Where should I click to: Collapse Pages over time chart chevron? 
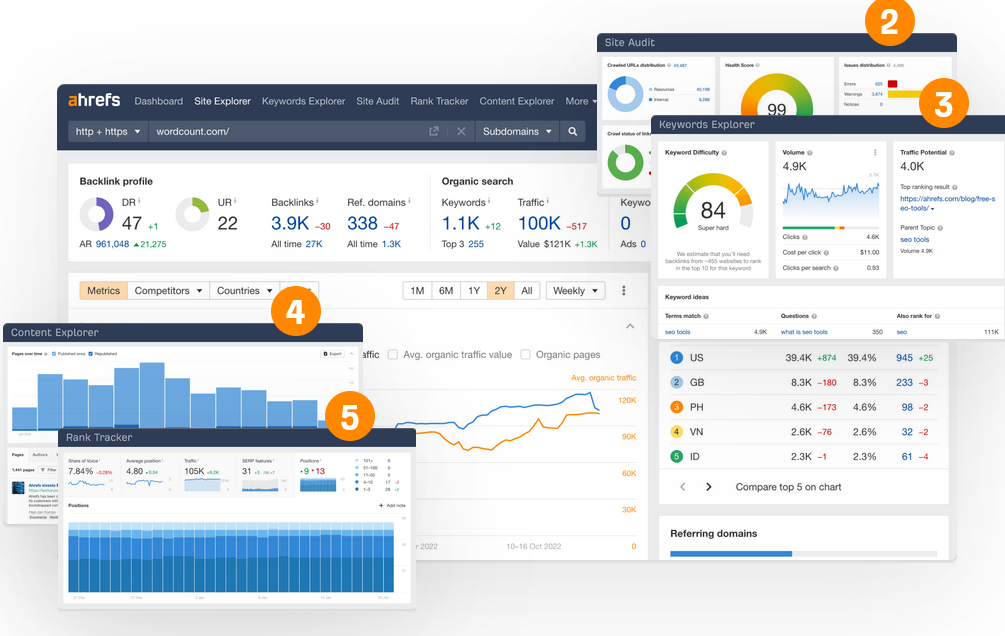[x=351, y=353]
